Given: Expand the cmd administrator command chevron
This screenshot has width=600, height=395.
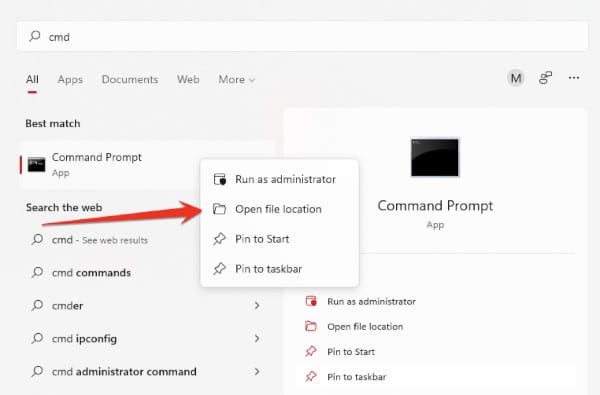Looking at the screenshot, I should pos(257,371).
